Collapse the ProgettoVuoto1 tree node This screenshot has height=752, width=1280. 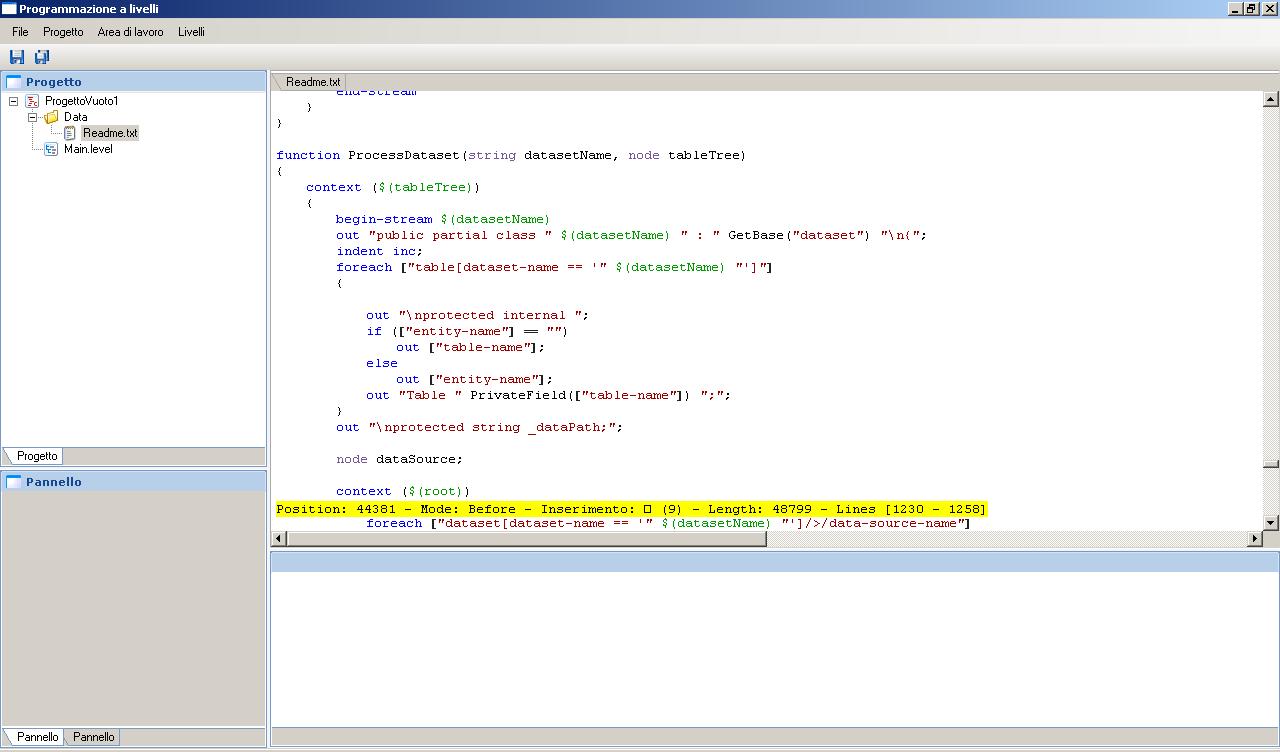(13, 101)
